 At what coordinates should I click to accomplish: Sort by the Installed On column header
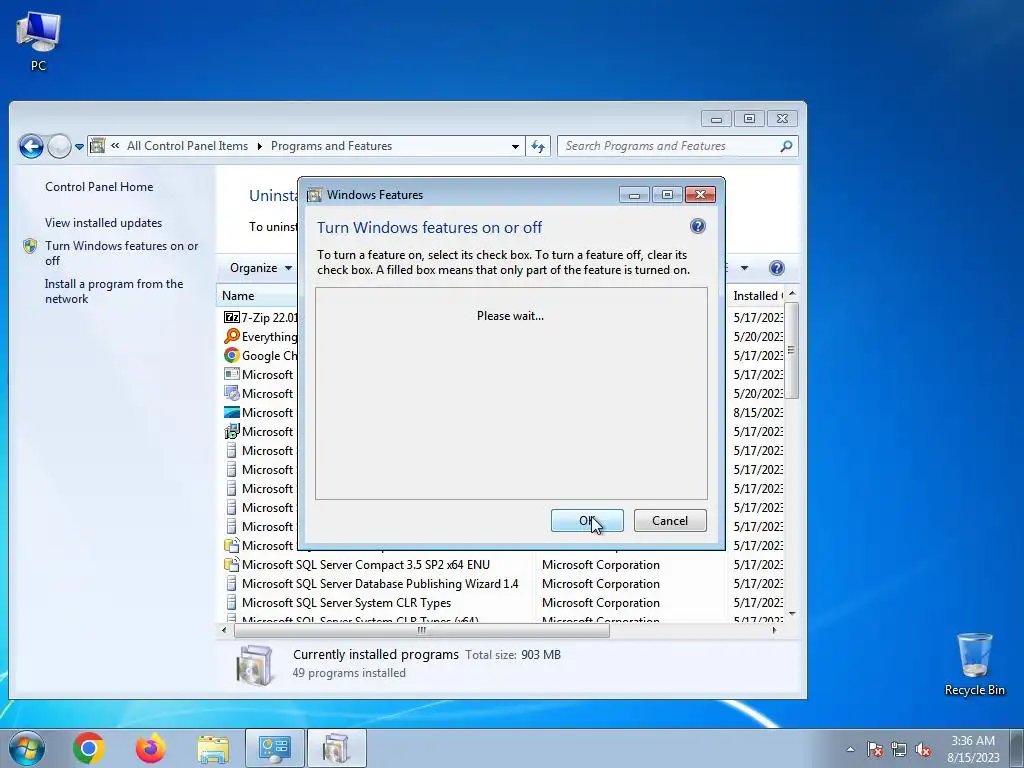point(756,296)
